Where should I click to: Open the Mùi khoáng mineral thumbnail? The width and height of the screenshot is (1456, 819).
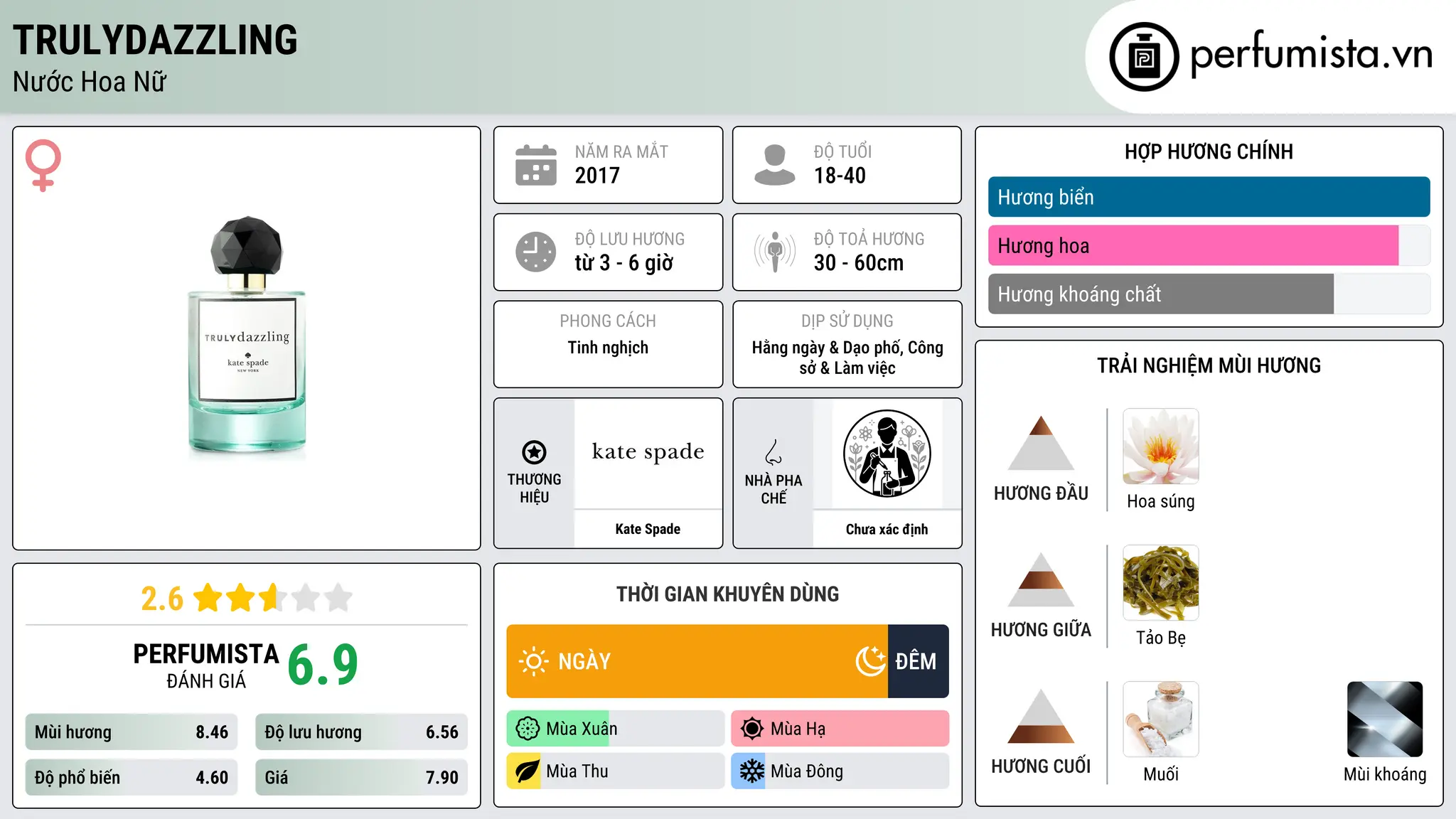pos(1385,719)
